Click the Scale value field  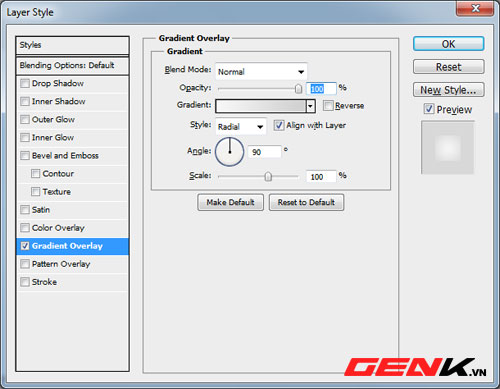(x=321, y=176)
